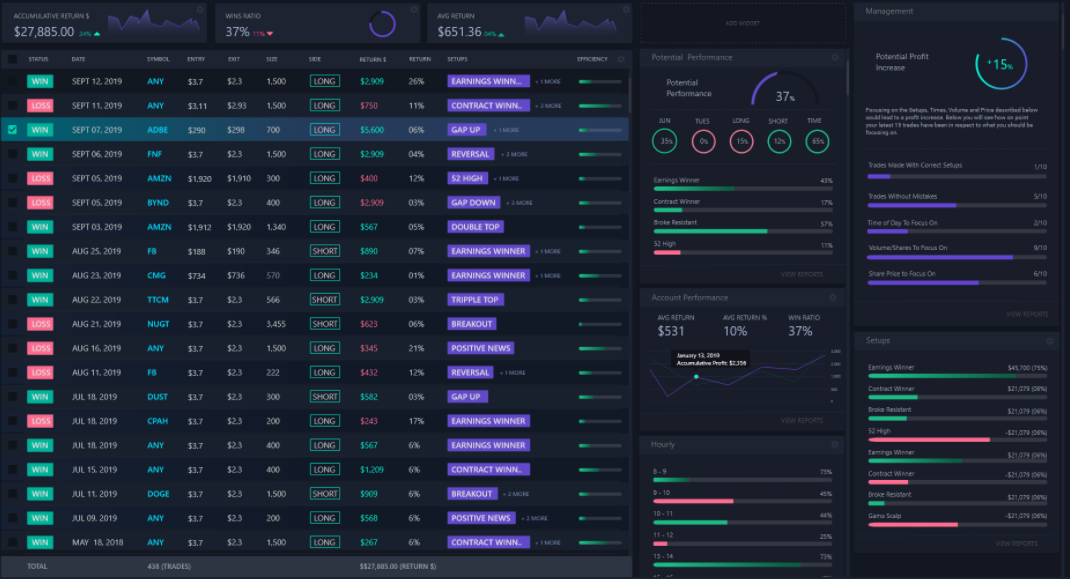Click the Avg Return sparkline chart
The image size is (1070, 579).
click(570, 22)
